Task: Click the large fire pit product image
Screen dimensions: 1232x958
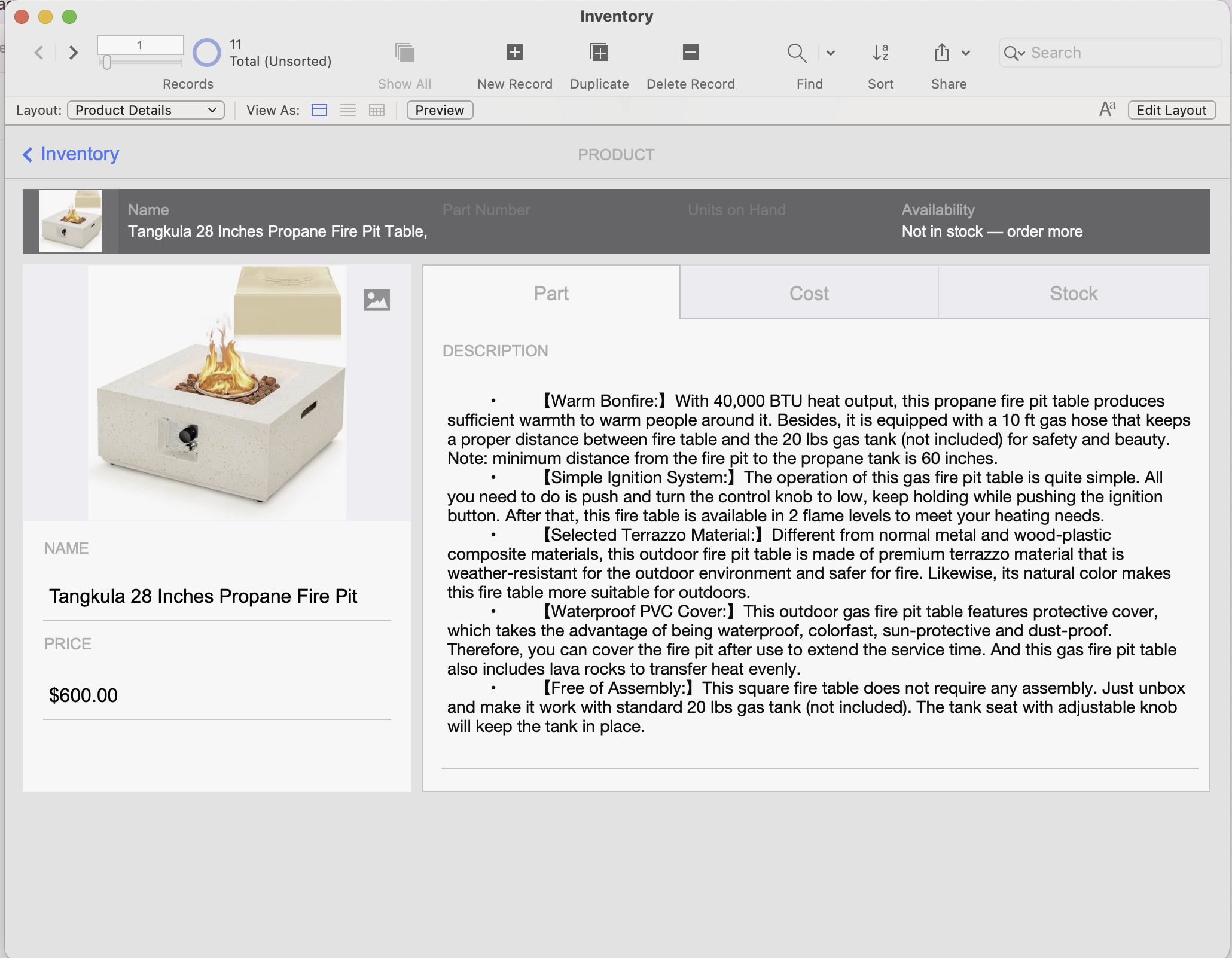Action: click(217, 393)
